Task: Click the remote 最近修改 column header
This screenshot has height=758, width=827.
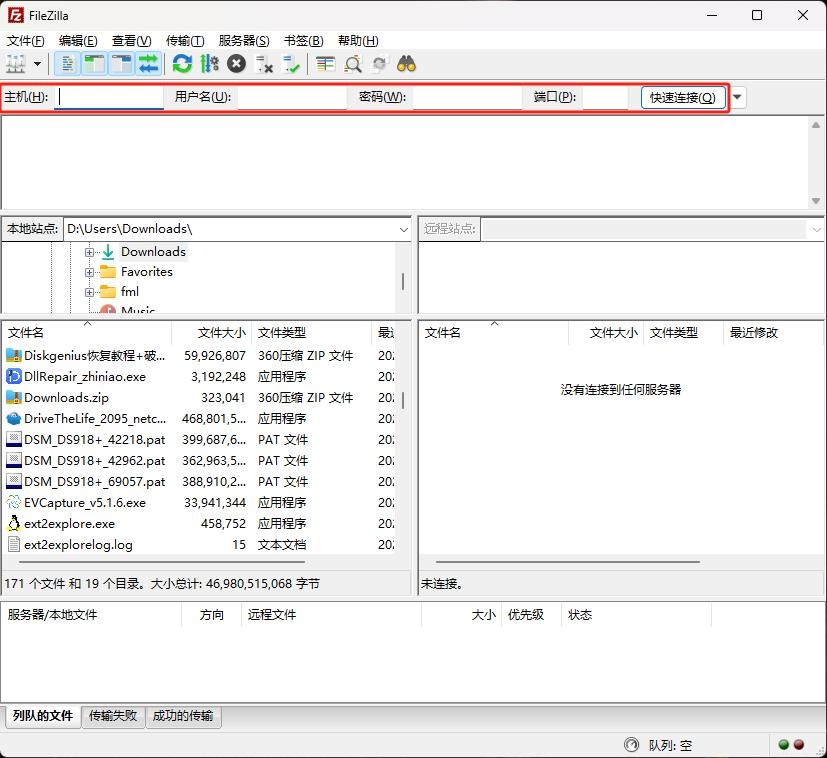Action: tap(772, 333)
